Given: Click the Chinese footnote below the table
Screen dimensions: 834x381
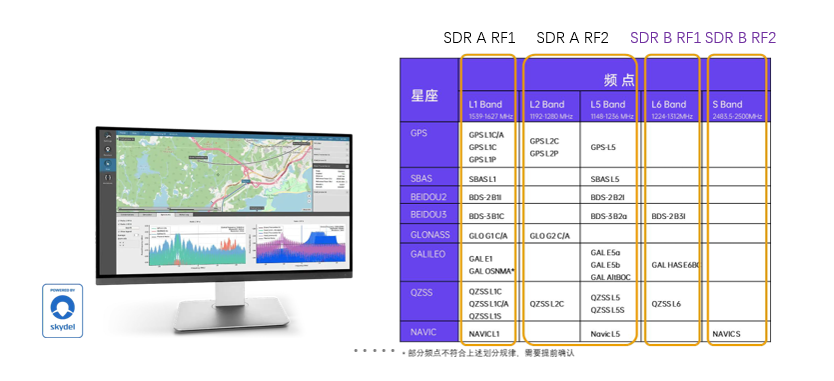Looking at the screenshot, I should point(488,353).
